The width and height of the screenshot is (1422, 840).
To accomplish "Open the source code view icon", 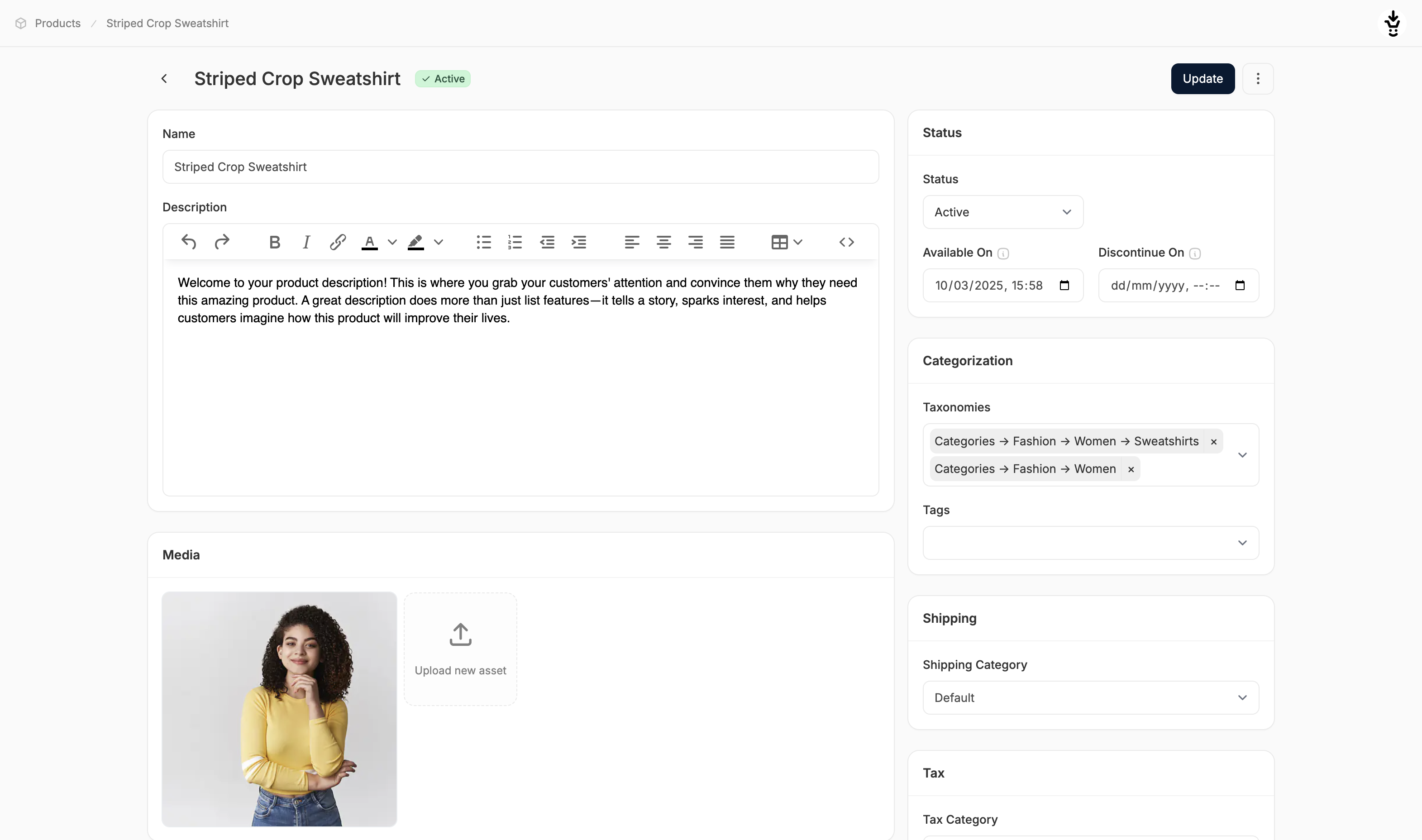I will (846, 242).
